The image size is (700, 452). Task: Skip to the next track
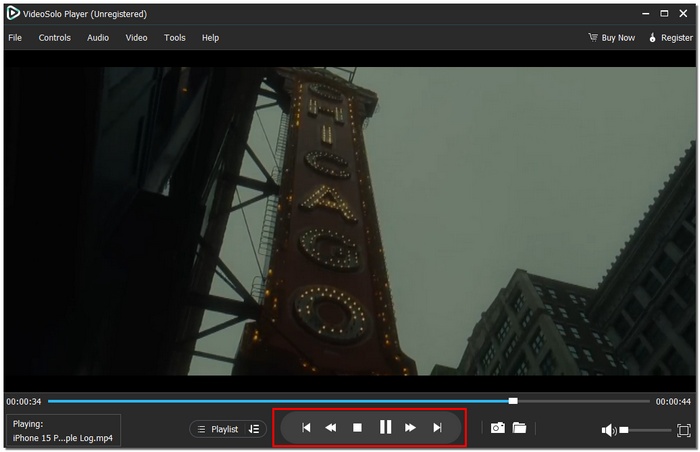tap(437, 428)
